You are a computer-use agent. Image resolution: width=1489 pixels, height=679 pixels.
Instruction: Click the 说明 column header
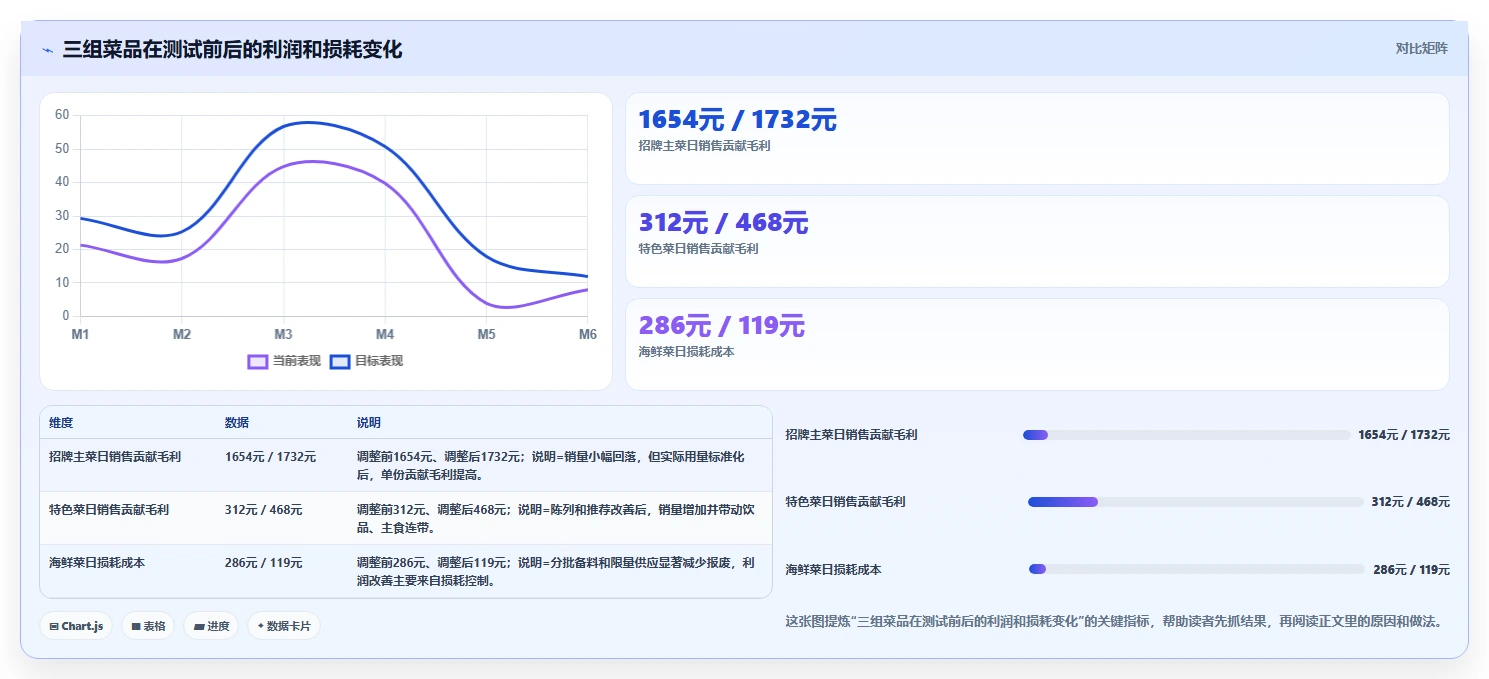point(369,423)
